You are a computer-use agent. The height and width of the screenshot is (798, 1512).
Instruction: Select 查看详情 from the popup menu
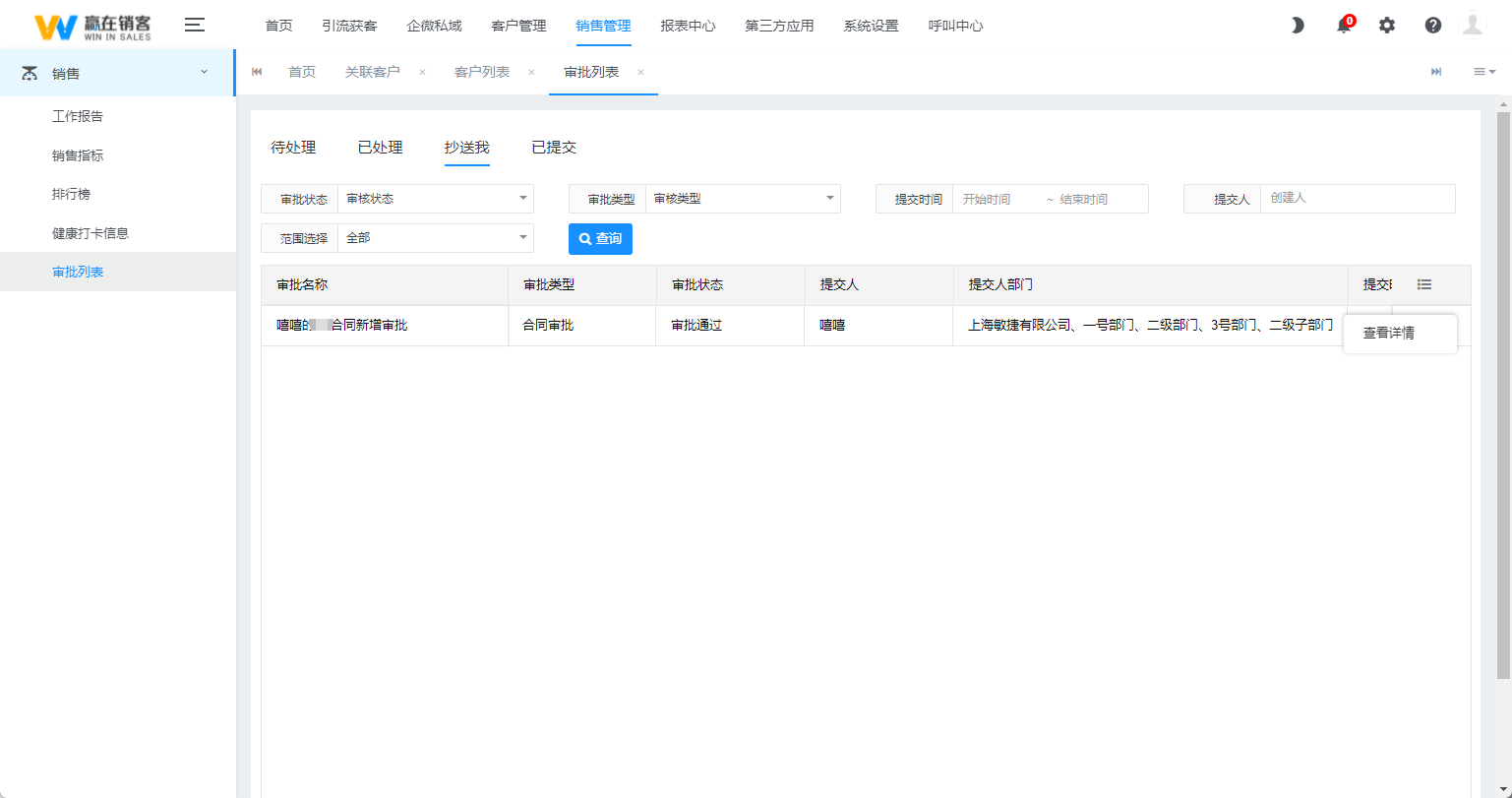click(x=1400, y=334)
